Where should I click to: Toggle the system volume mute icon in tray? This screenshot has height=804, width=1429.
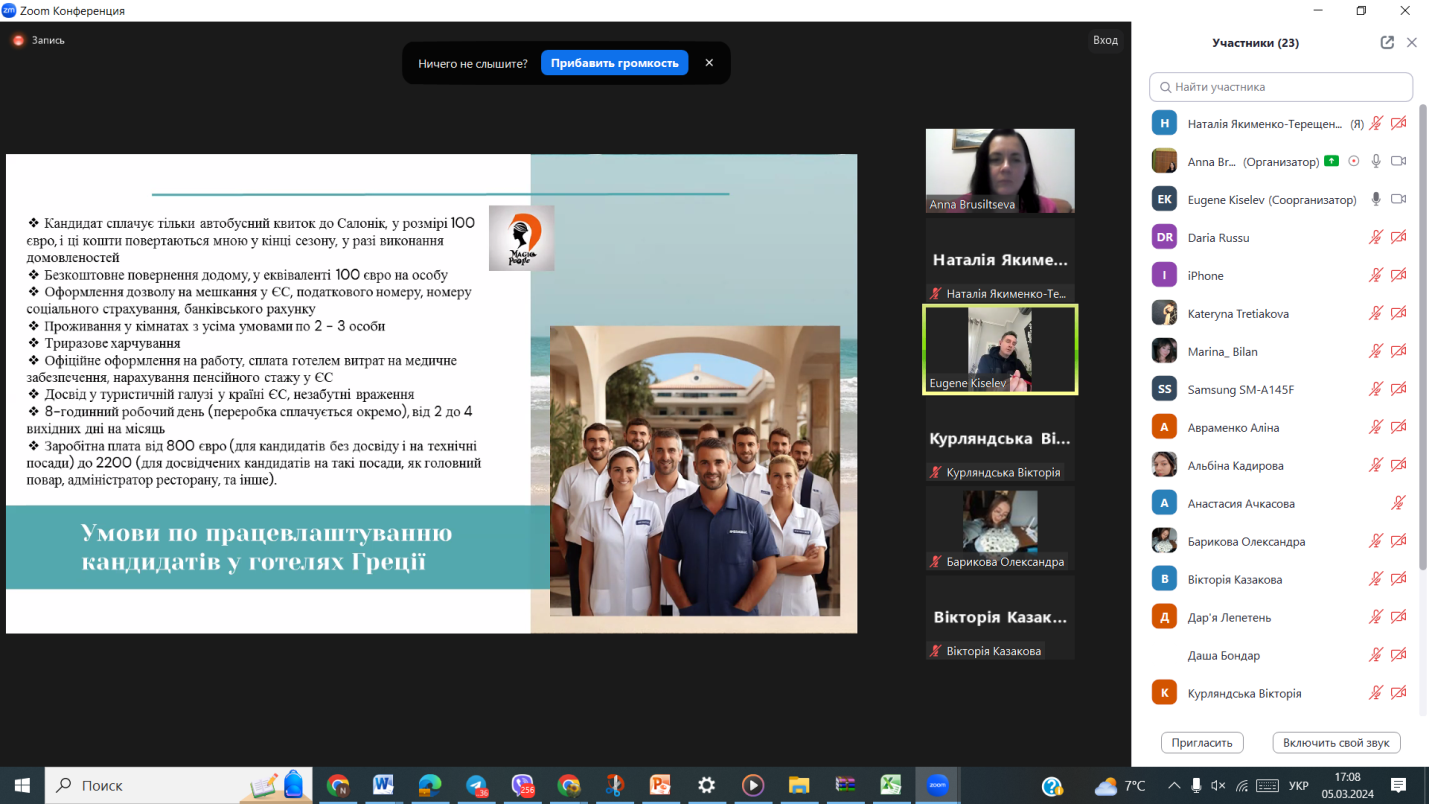(1218, 786)
